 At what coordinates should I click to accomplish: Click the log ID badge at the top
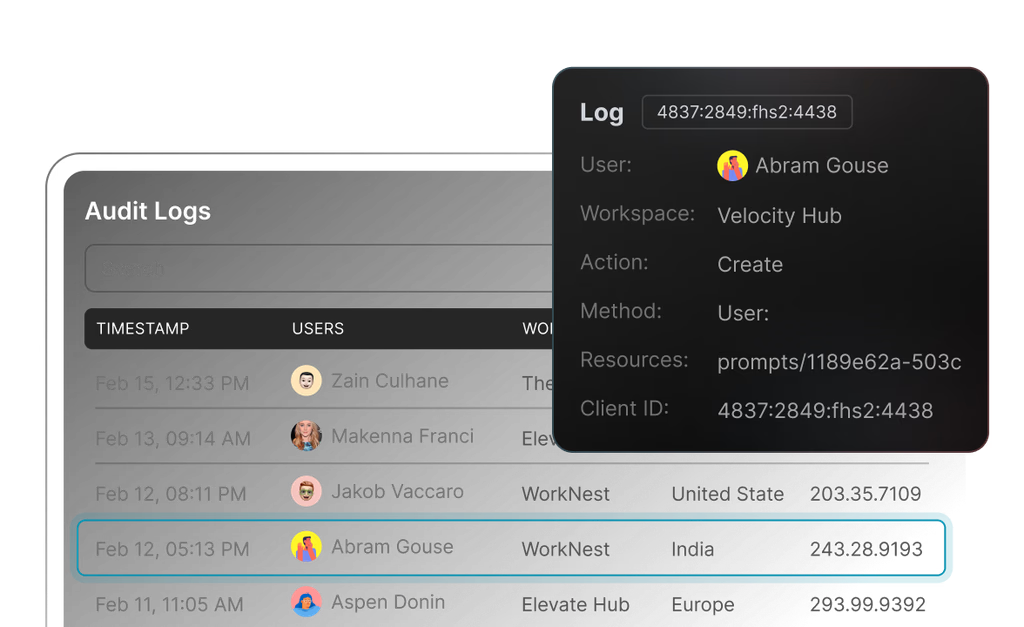point(746,112)
